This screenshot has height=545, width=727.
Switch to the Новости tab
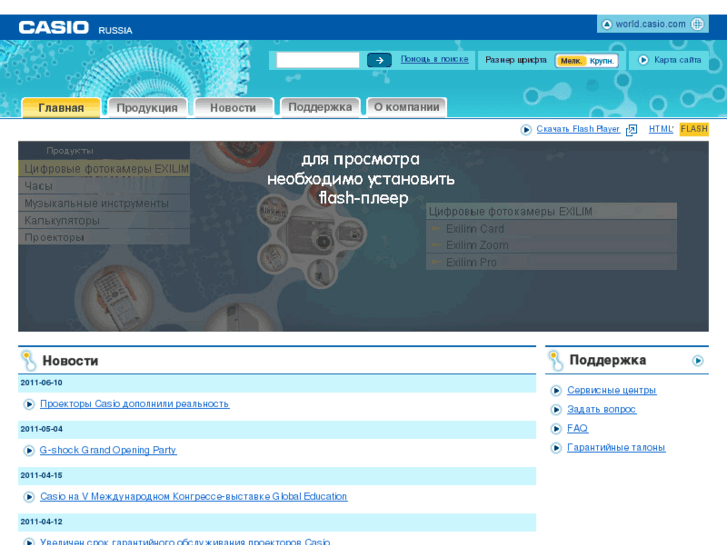pos(233,108)
